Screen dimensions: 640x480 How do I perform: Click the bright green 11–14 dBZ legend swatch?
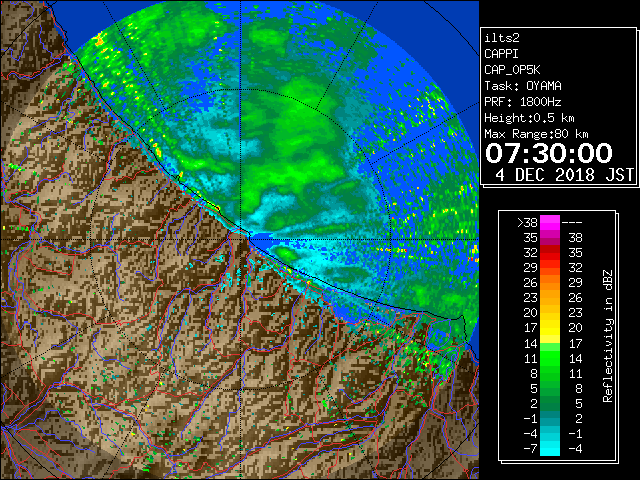550,358
